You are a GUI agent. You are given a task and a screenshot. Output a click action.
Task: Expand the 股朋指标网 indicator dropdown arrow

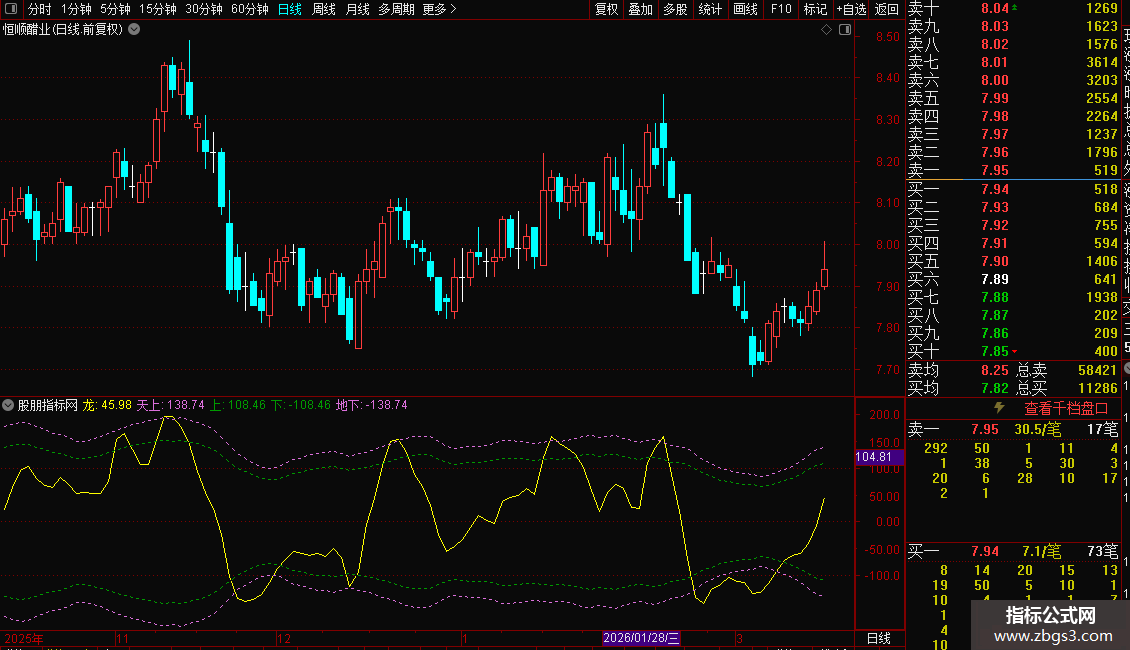pos(9,405)
